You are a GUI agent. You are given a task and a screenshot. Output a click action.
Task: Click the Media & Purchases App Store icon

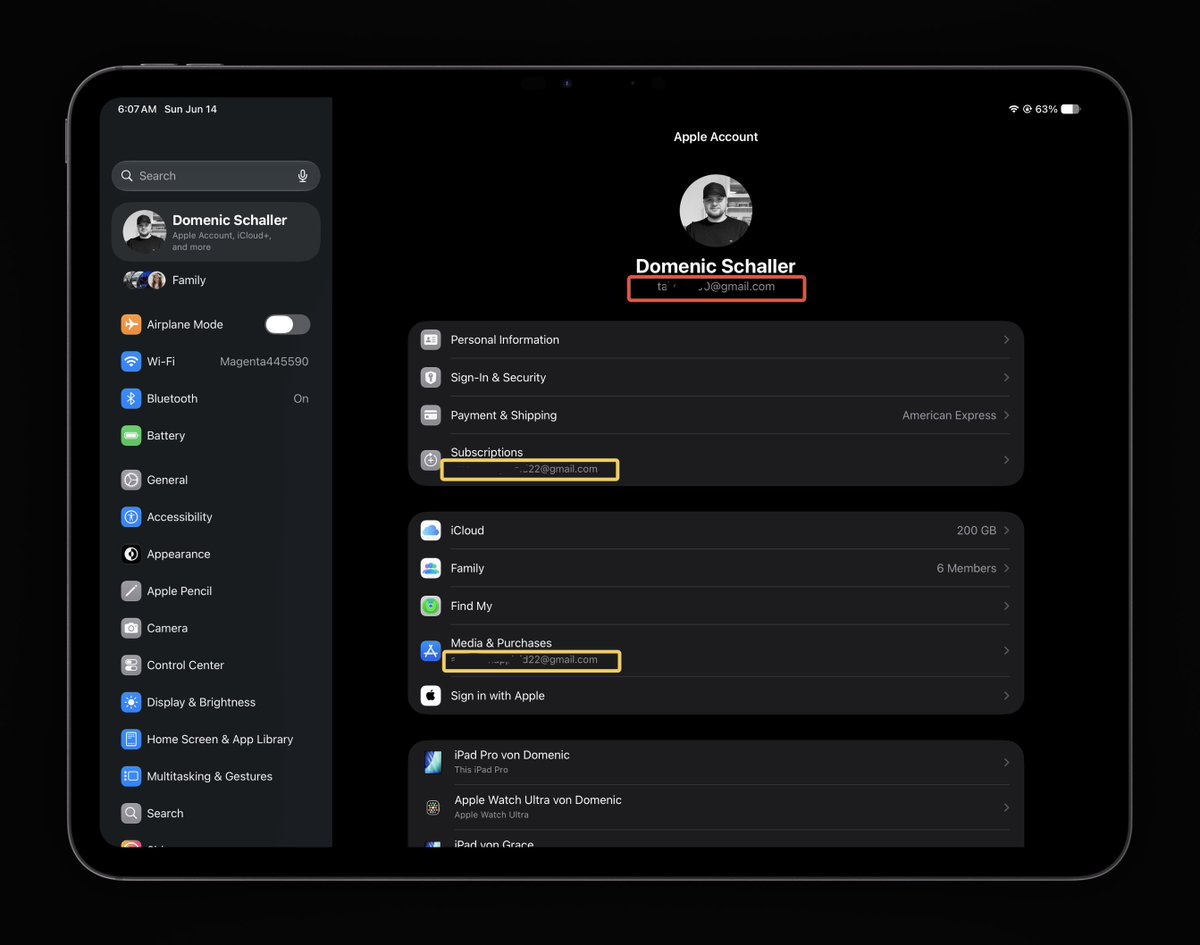click(431, 651)
